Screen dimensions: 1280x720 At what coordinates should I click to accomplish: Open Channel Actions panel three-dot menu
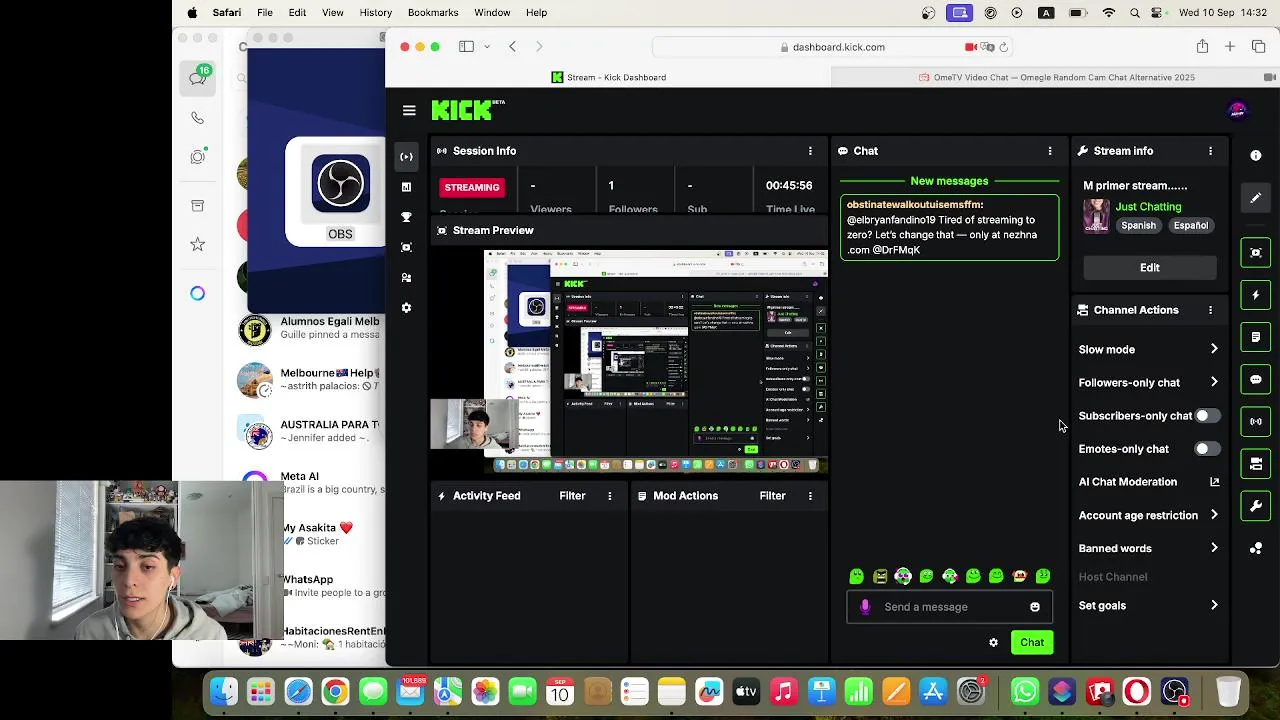click(1210, 310)
